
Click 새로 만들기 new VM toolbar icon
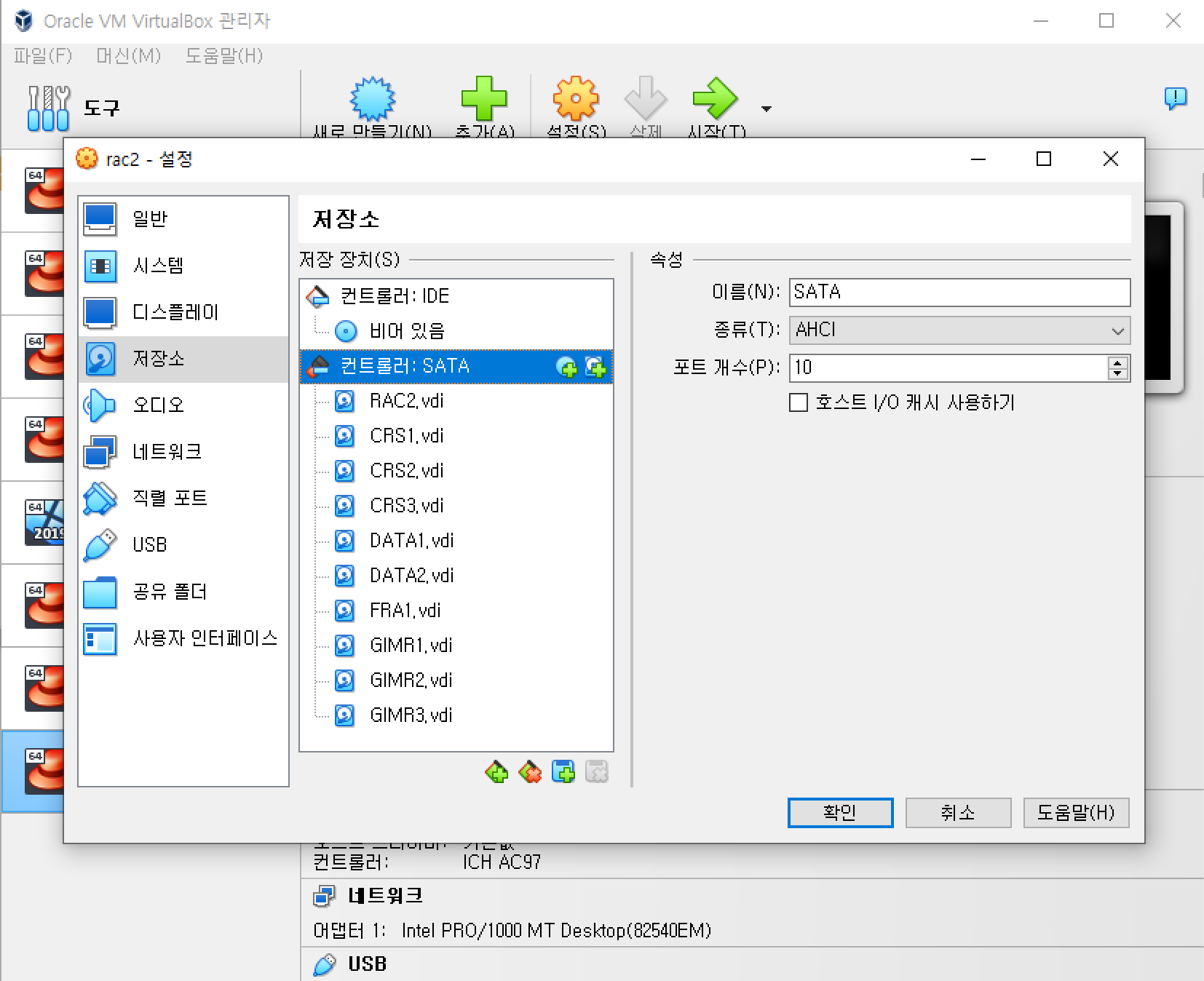point(372,99)
